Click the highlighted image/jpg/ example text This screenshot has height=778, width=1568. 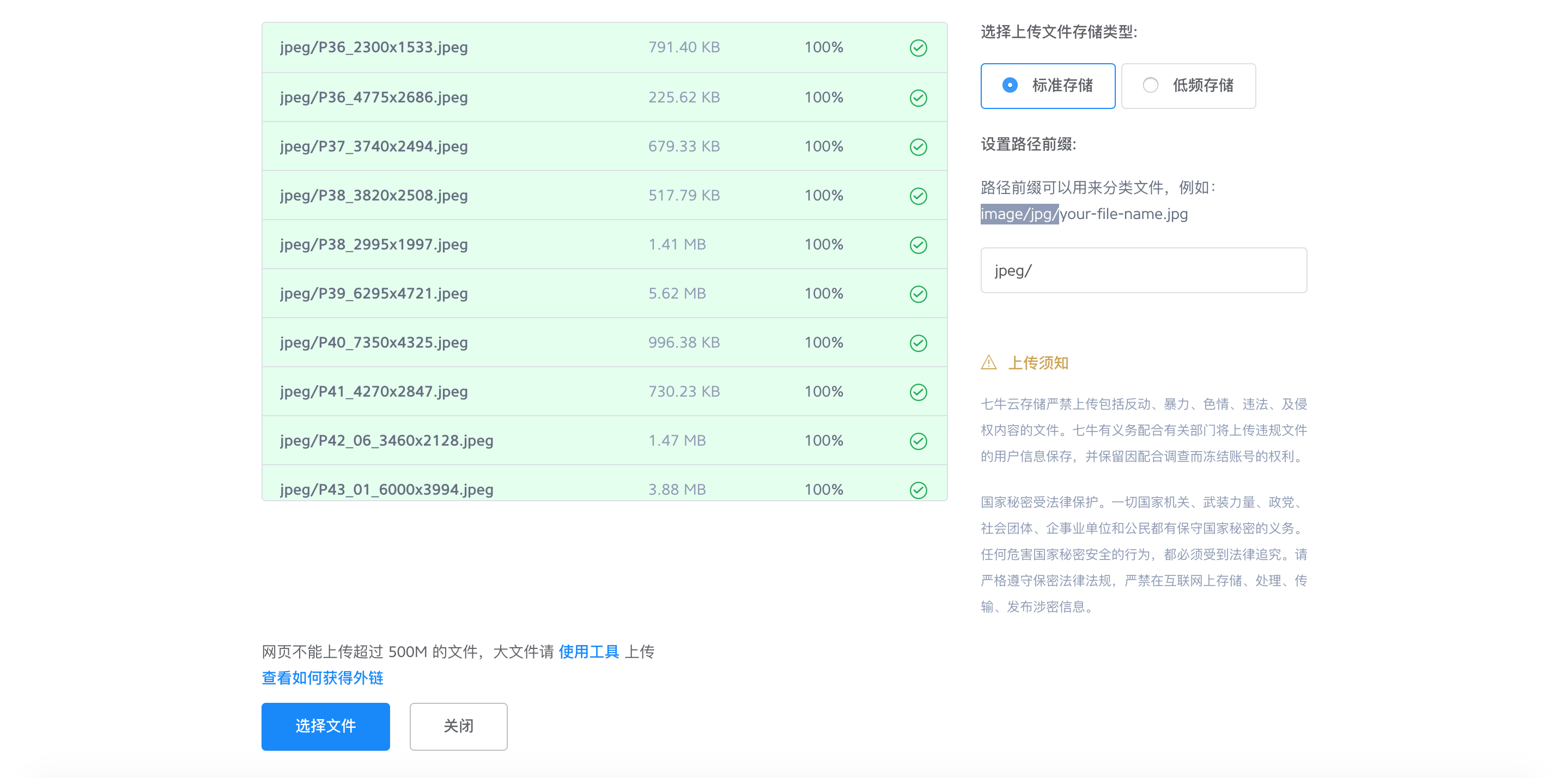pos(1019,214)
